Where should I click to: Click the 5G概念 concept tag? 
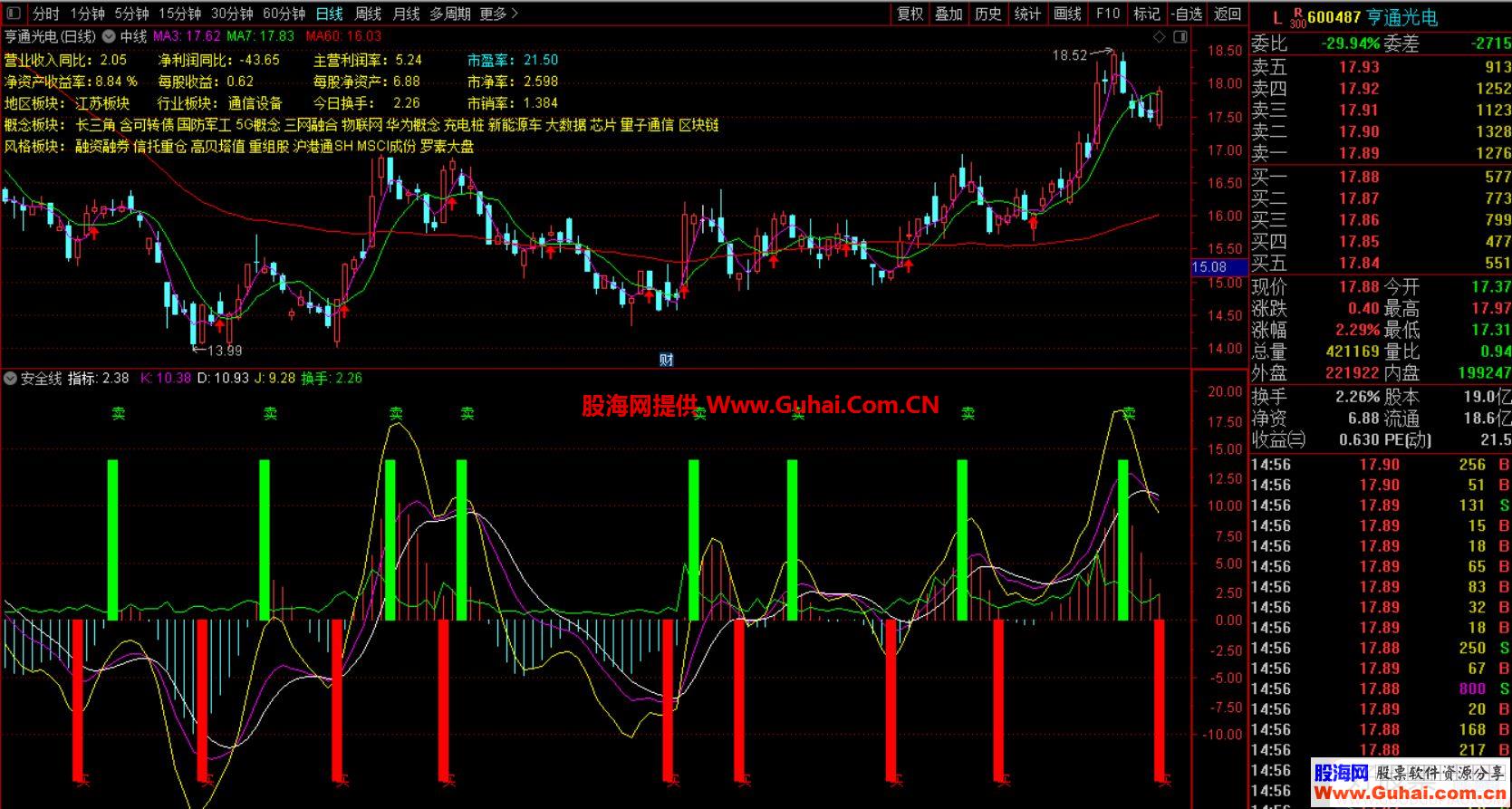(x=257, y=125)
